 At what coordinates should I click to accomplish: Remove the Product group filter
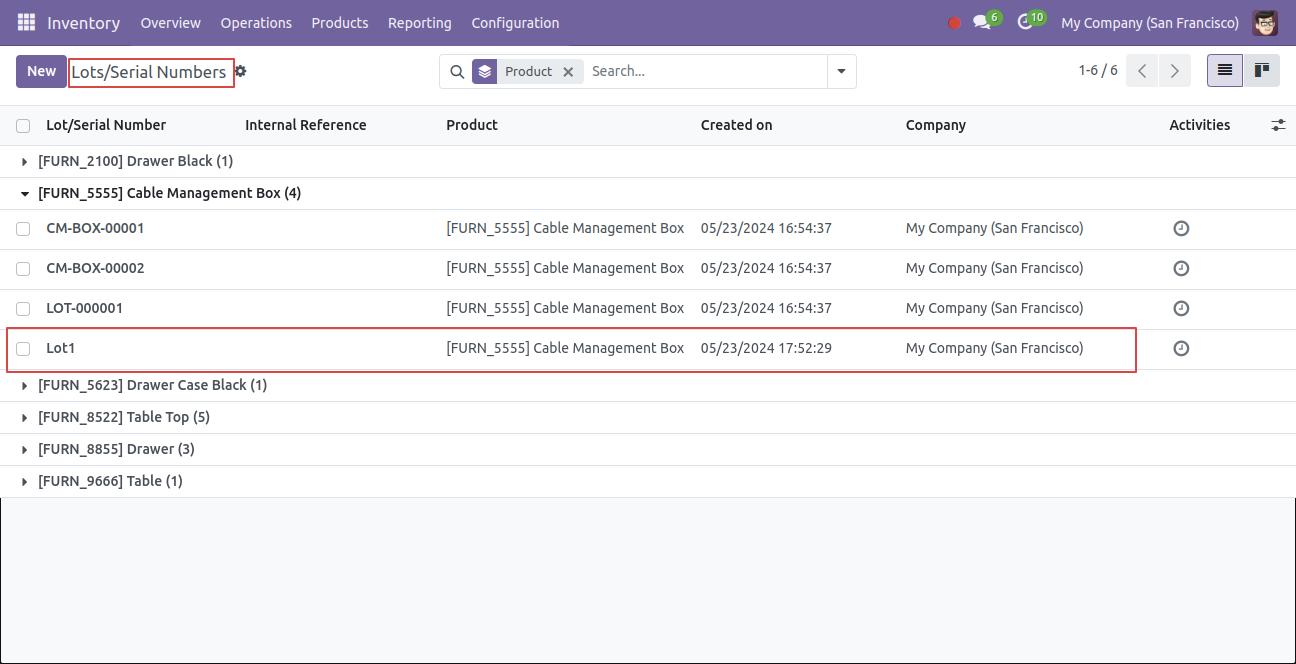pos(568,72)
